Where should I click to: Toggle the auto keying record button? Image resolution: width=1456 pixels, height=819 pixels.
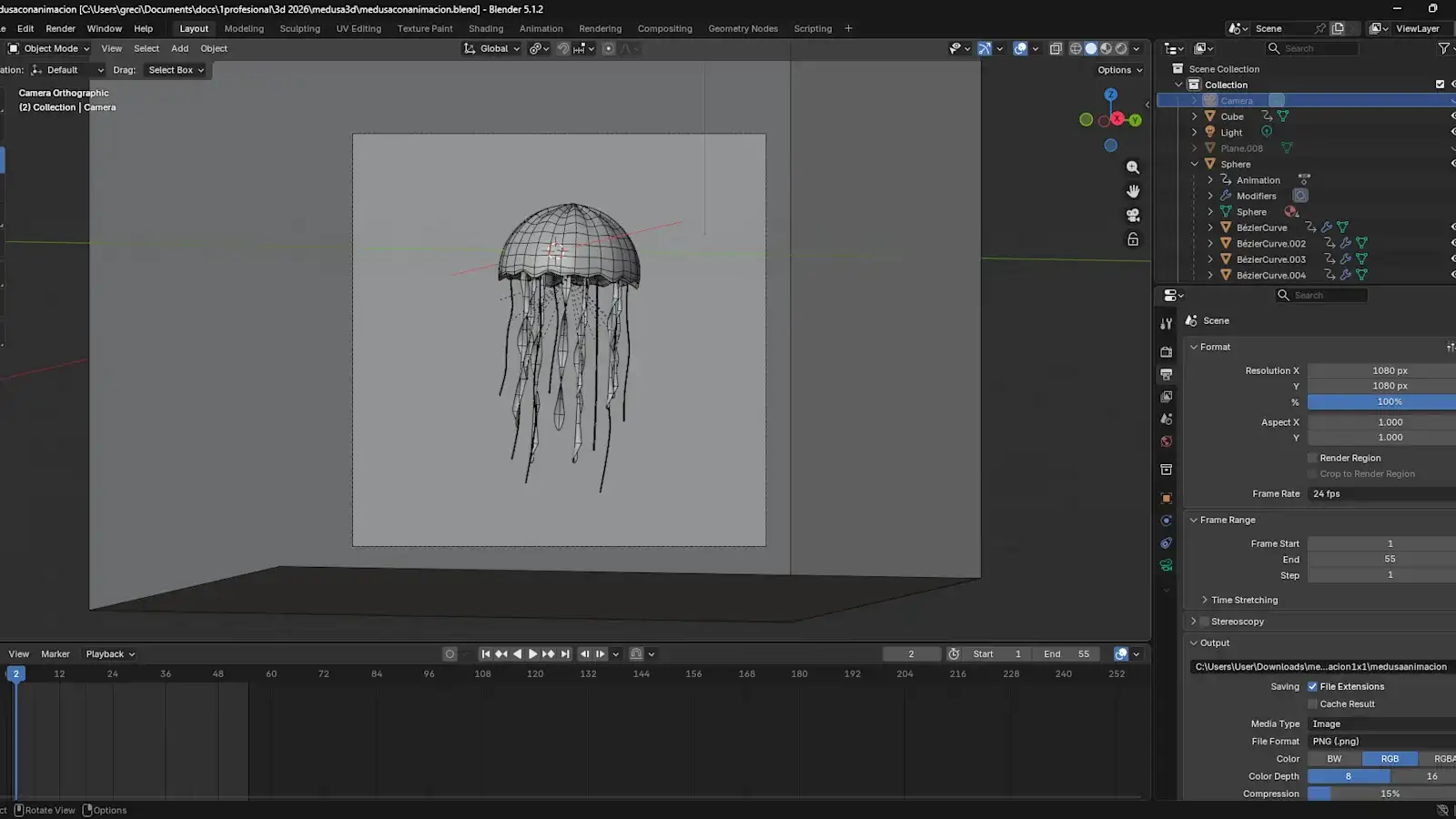pyautogui.click(x=450, y=654)
